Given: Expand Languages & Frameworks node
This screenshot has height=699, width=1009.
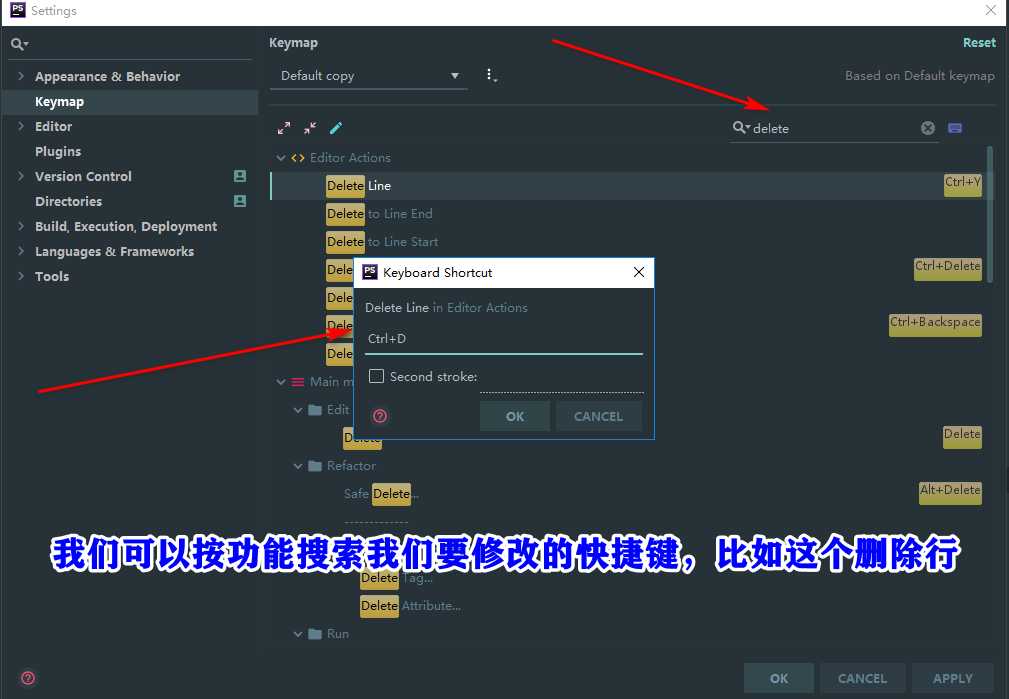Looking at the screenshot, I should click(21, 251).
